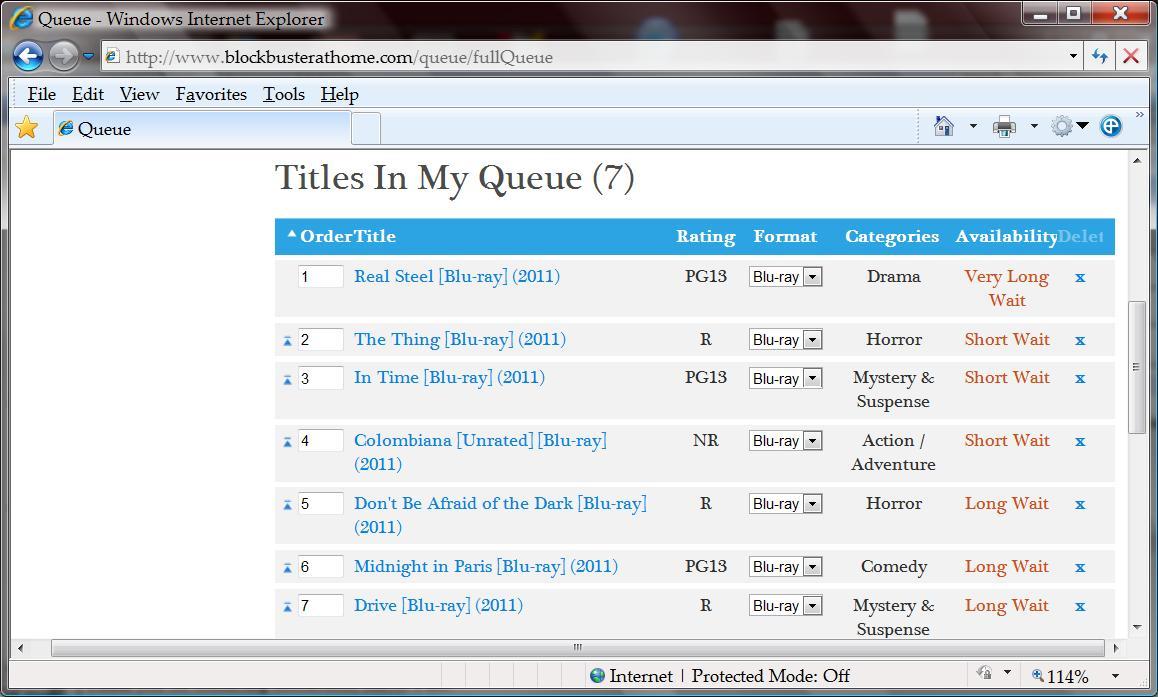The width and height of the screenshot is (1158, 697).
Task: Click order number field for Drive
Action: tap(321, 605)
